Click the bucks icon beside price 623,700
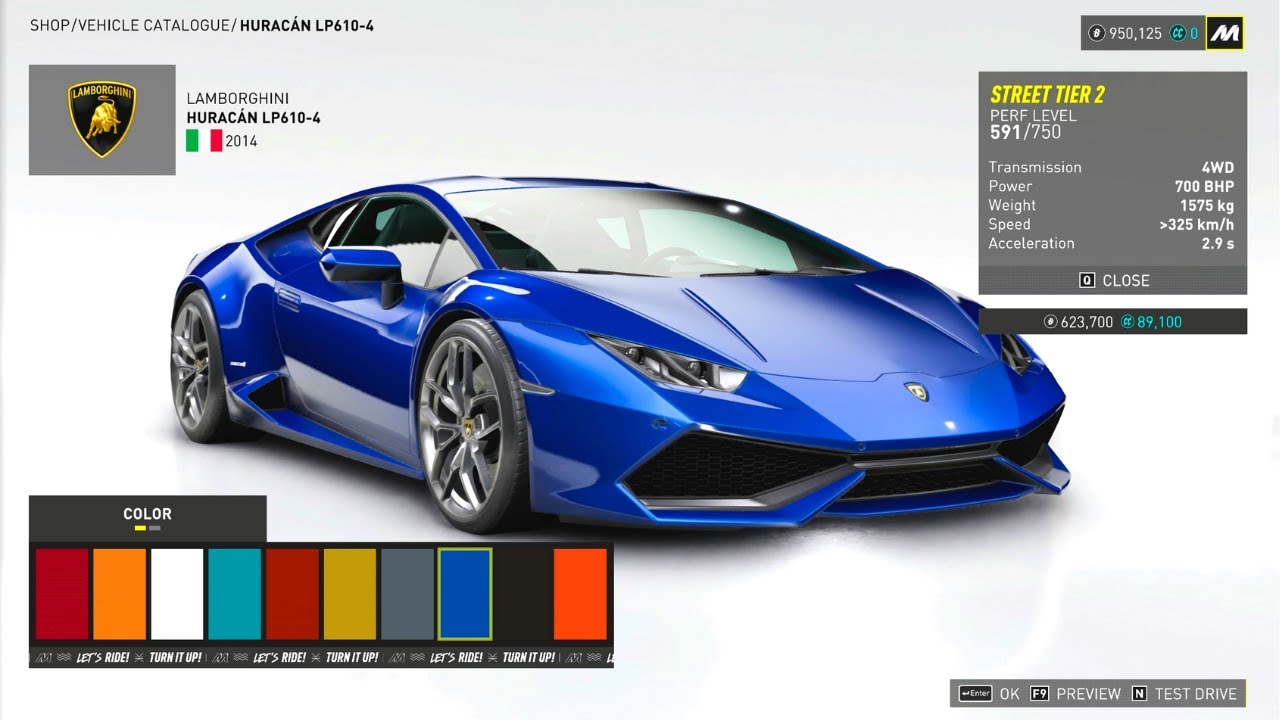Screen dimensions: 1280x720 point(1051,322)
